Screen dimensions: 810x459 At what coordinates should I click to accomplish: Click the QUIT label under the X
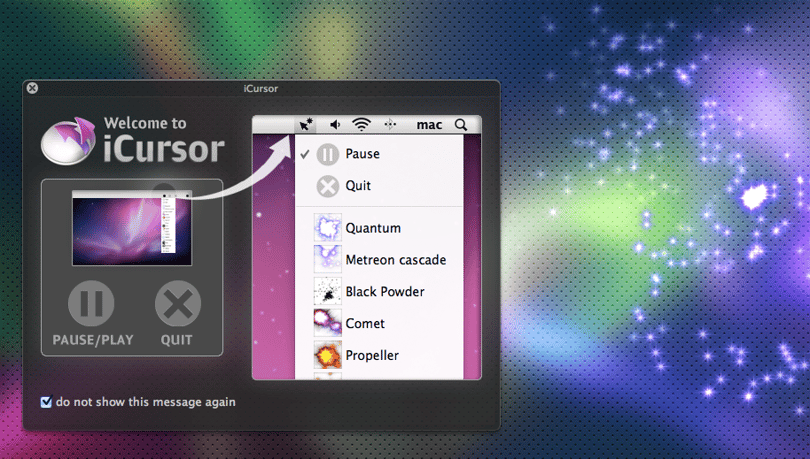[x=177, y=340]
